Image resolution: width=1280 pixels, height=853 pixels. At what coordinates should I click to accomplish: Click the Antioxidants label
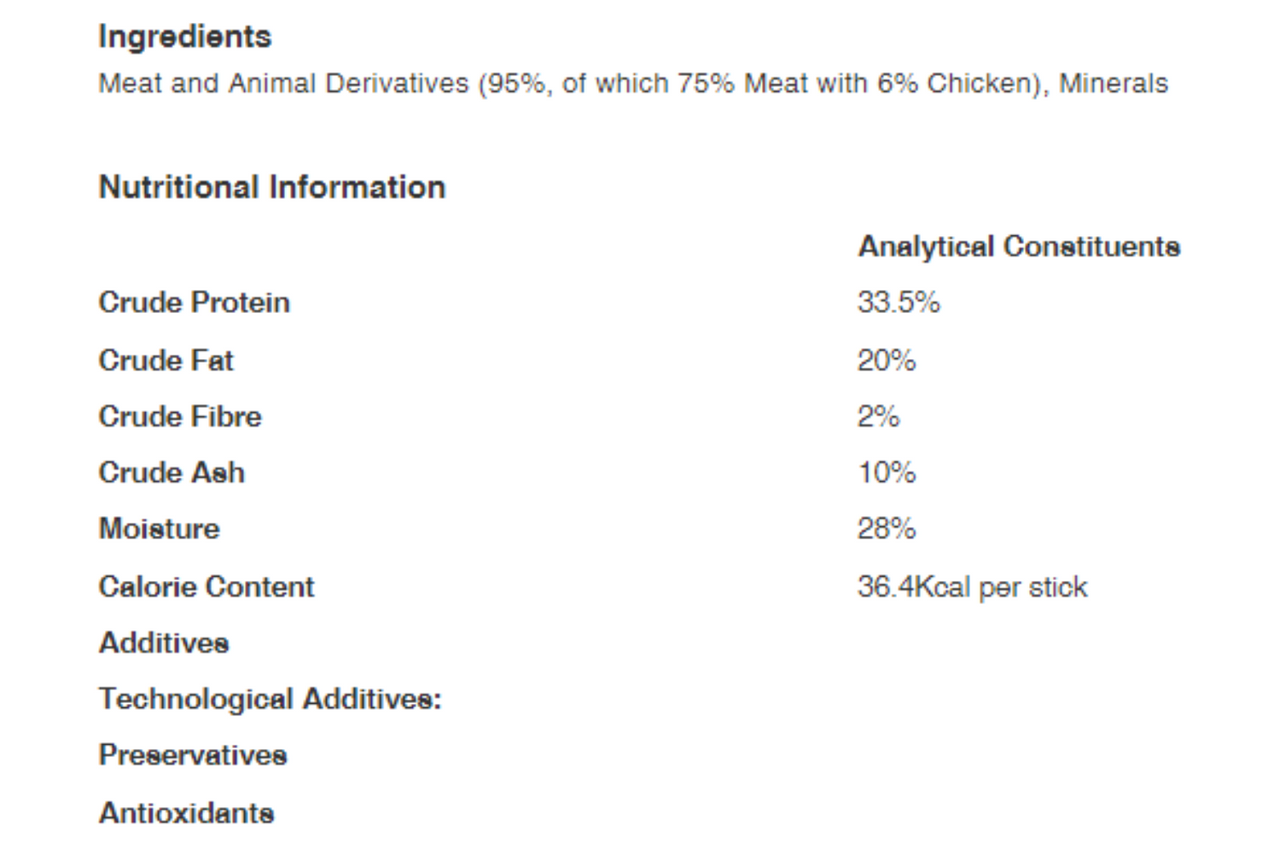click(187, 813)
